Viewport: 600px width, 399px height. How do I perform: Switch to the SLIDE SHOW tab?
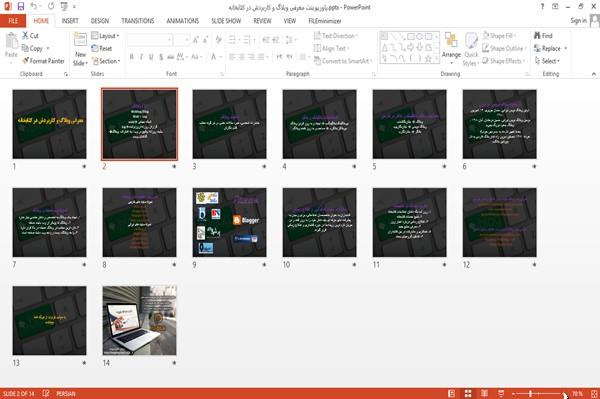[x=226, y=21]
